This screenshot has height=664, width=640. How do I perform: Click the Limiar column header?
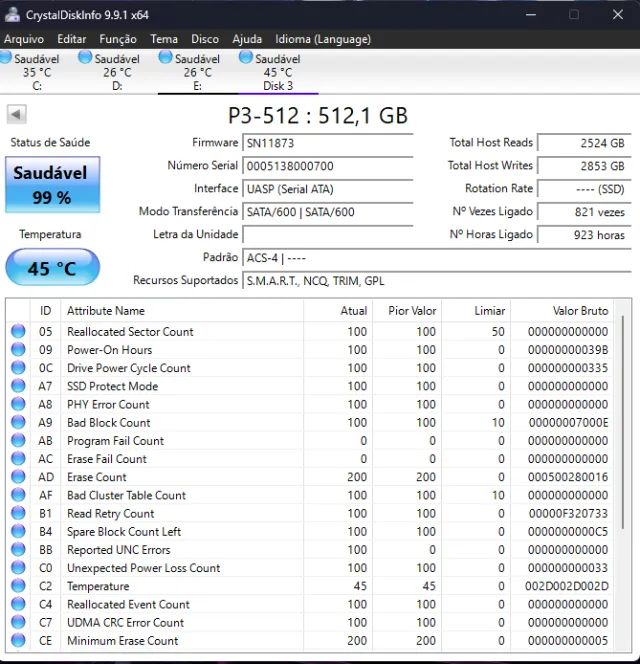click(x=476, y=311)
